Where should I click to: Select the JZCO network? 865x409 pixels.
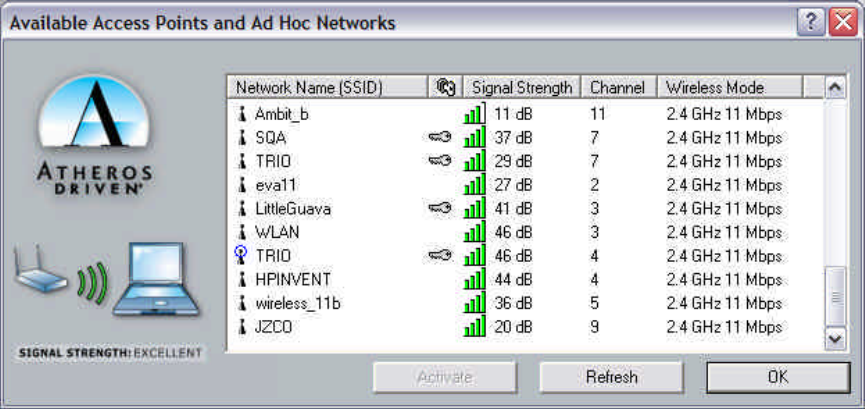[273, 327]
